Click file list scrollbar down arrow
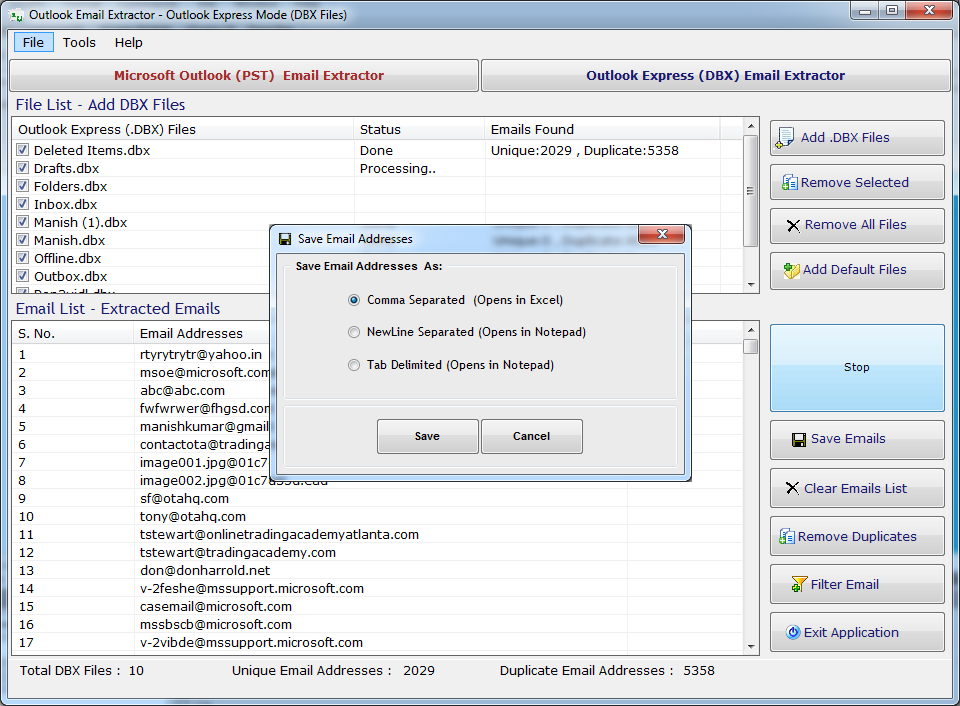The width and height of the screenshot is (960, 706). (751, 285)
